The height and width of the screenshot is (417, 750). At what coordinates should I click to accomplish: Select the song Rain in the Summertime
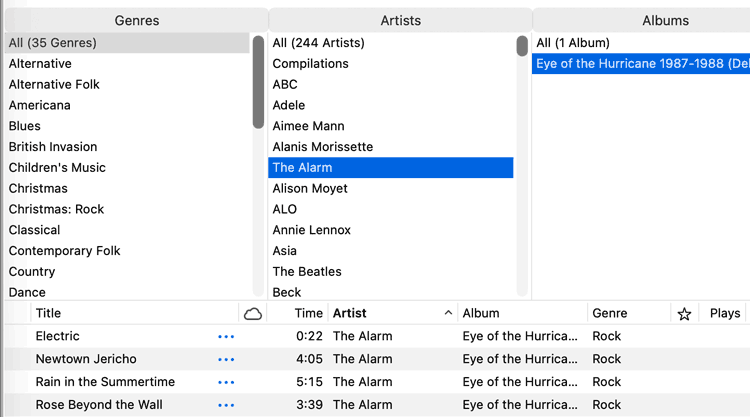105,382
